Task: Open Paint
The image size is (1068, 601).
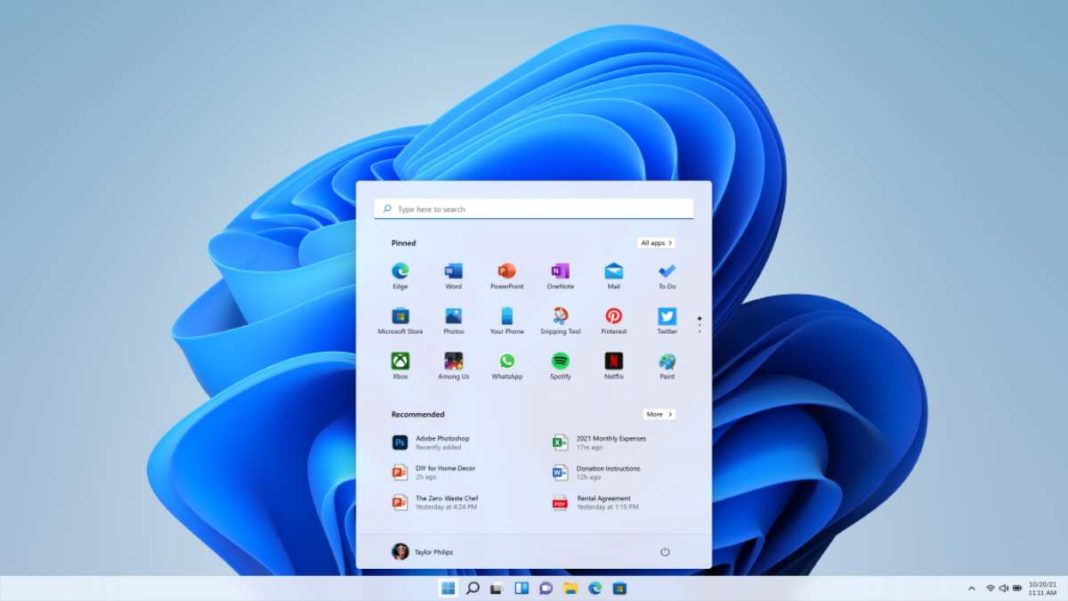Action: coord(666,362)
